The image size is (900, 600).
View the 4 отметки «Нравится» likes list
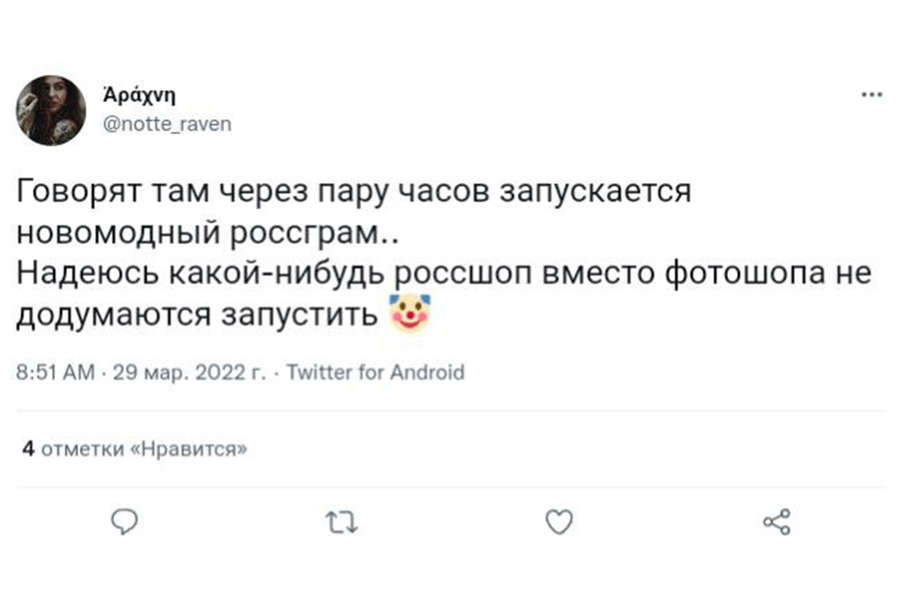134,450
